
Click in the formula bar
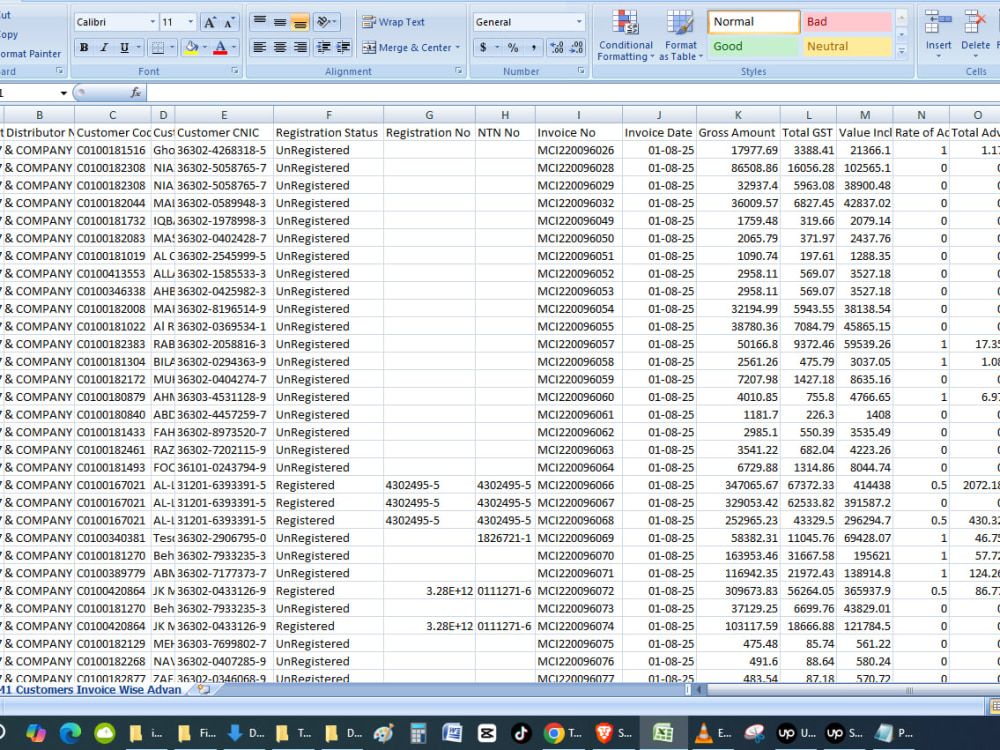tap(573, 93)
